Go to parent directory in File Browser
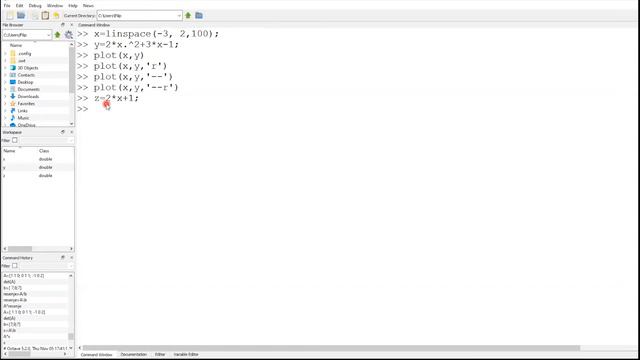 (58, 35)
